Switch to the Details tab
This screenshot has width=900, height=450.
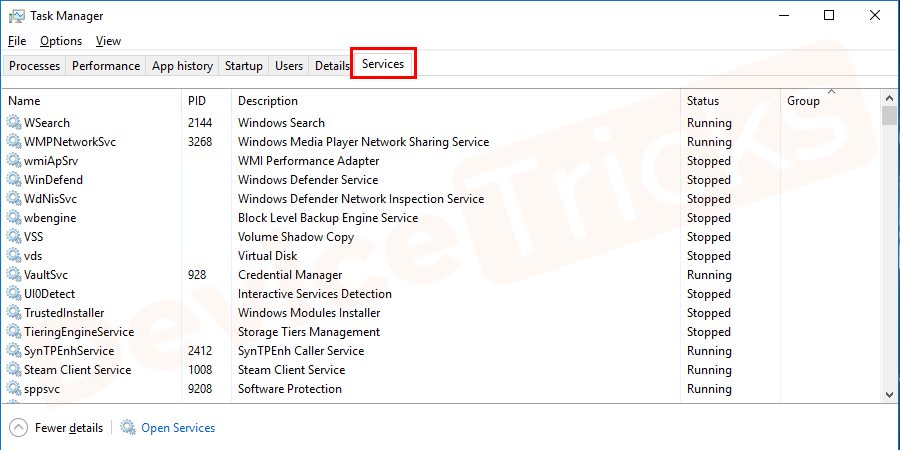point(332,66)
